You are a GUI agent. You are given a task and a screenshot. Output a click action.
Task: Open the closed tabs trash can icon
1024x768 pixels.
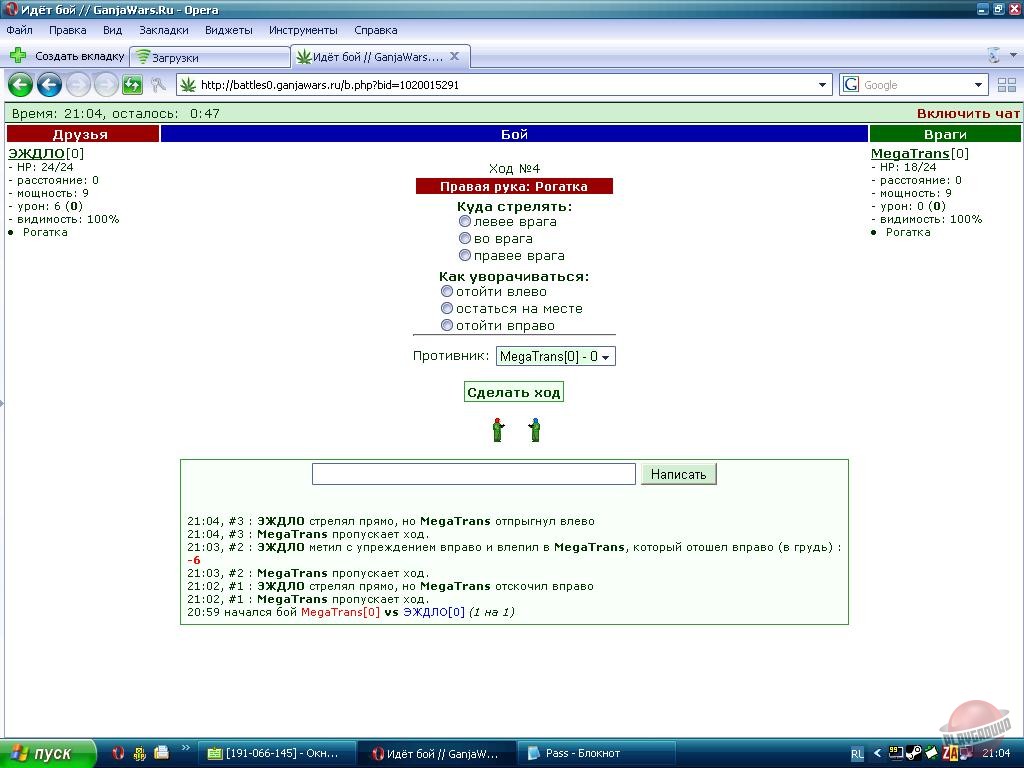click(994, 56)
